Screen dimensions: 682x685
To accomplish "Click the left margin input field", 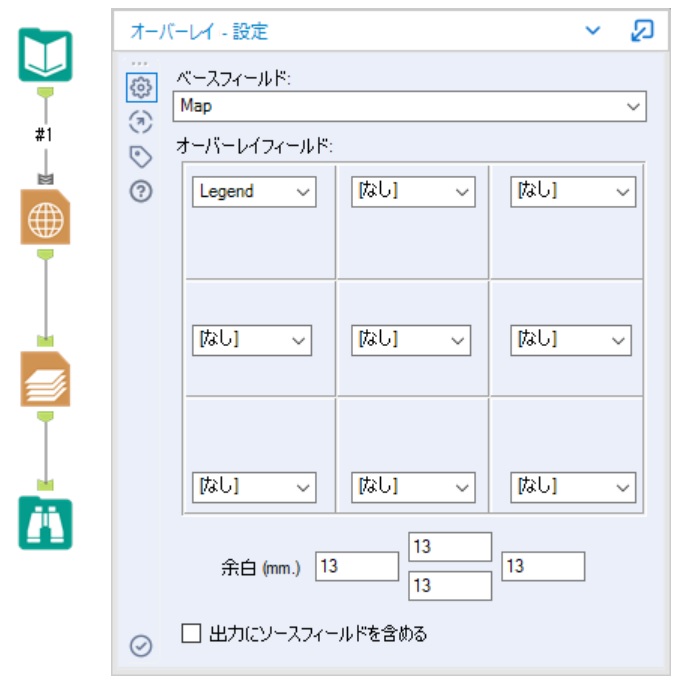I will (357, 566).
